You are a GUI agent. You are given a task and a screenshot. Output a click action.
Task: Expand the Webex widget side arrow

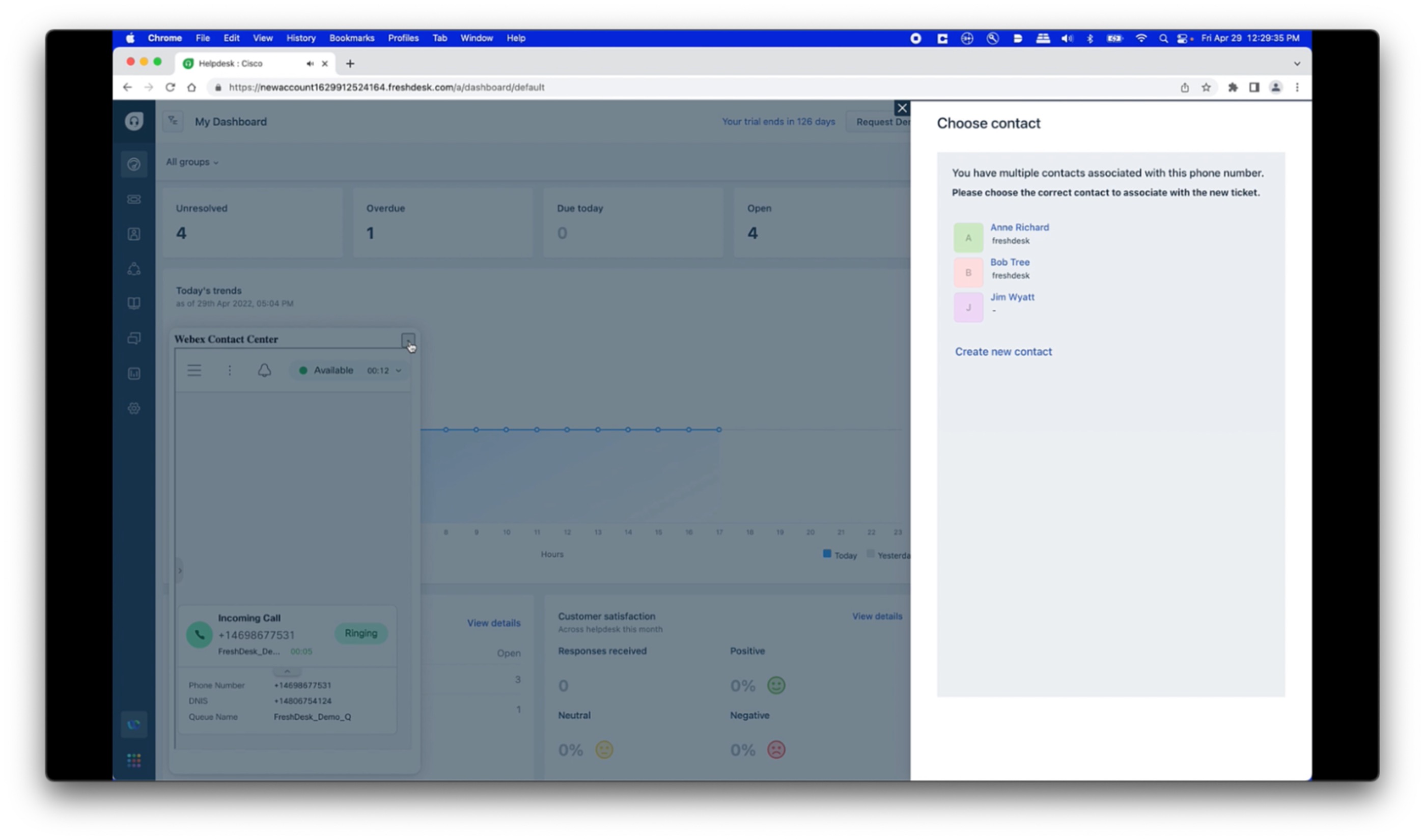180,571
